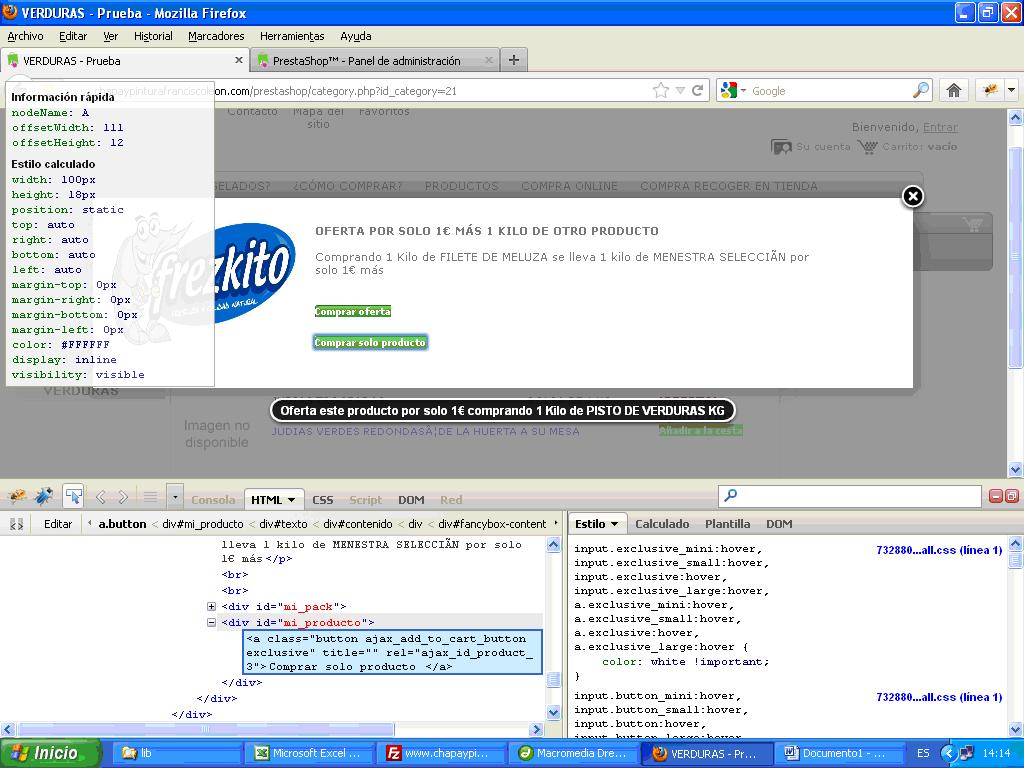Open the Firebug menu icon
Viewport: 1024px width, 768px height.
[x=18, y=497]
